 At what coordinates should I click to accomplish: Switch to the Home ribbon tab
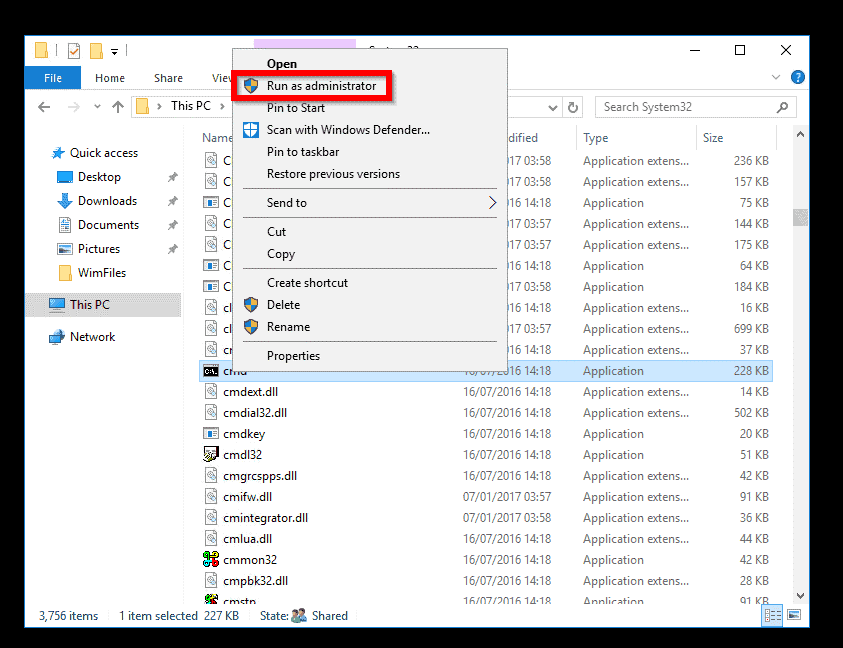pos(110,78)
